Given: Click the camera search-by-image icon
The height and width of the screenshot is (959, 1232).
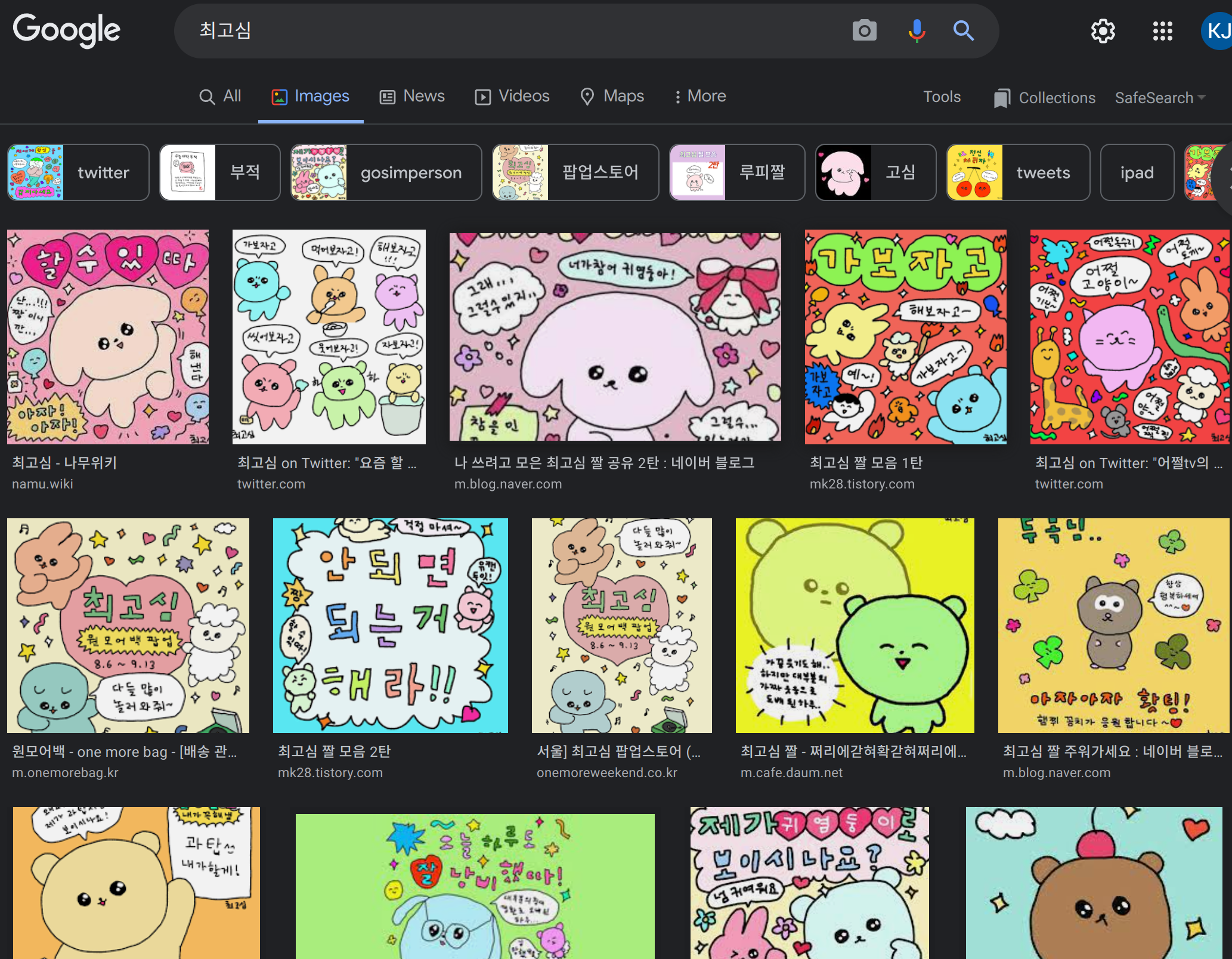Looking at the screenshot, I should coord(864,30).
